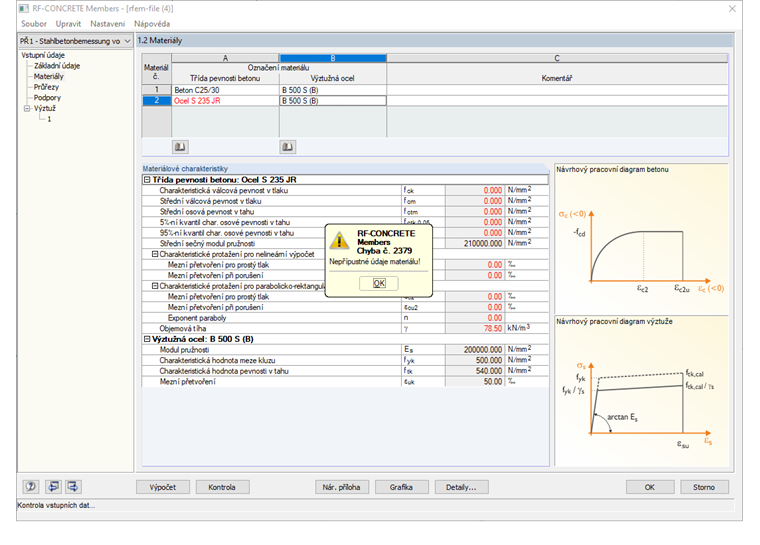The width and height of the screenshot is (760, 545).
Task: Click the bottom OK button
Action: point(650,487)
